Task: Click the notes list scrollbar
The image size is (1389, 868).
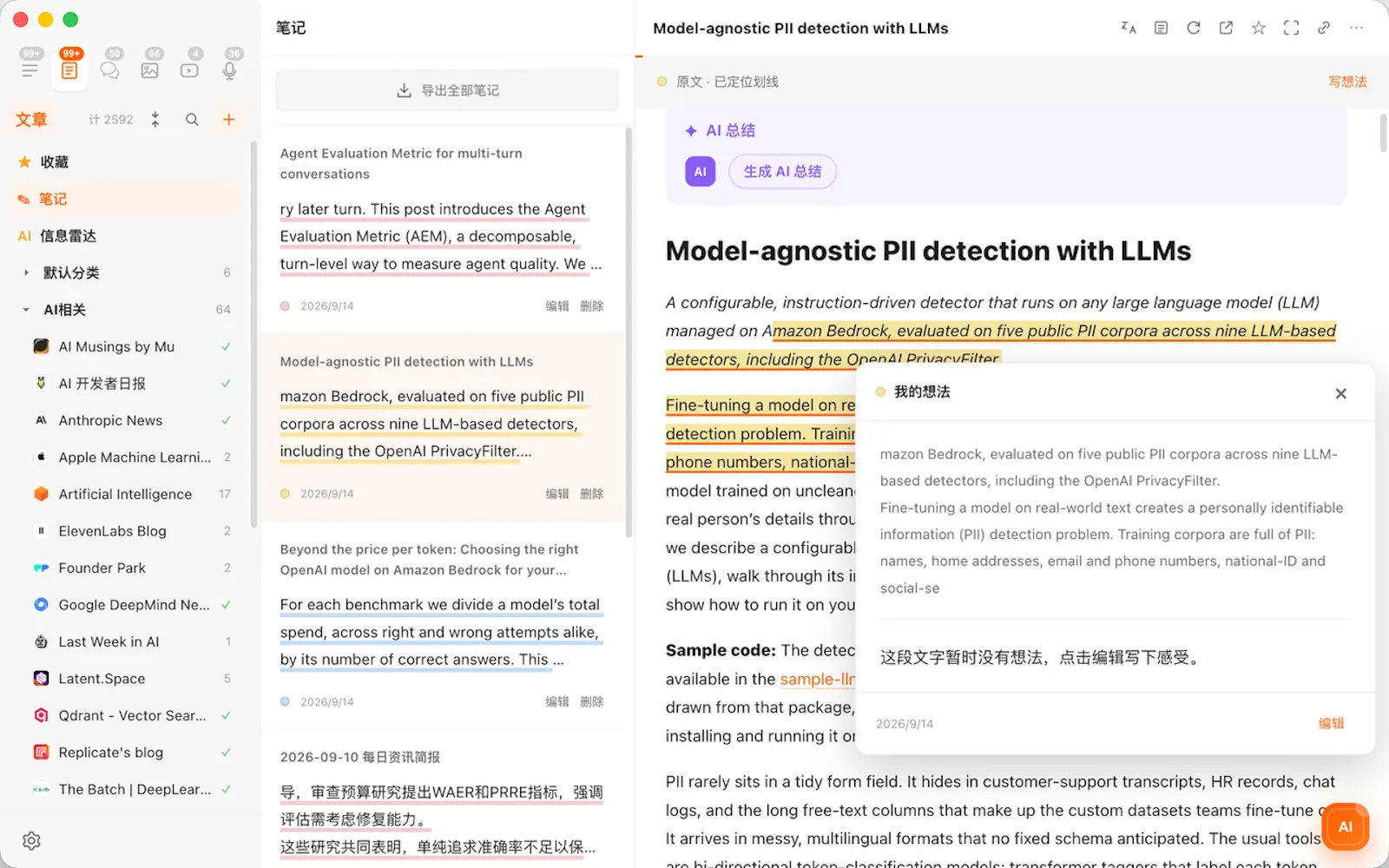Action: point(629,332)
